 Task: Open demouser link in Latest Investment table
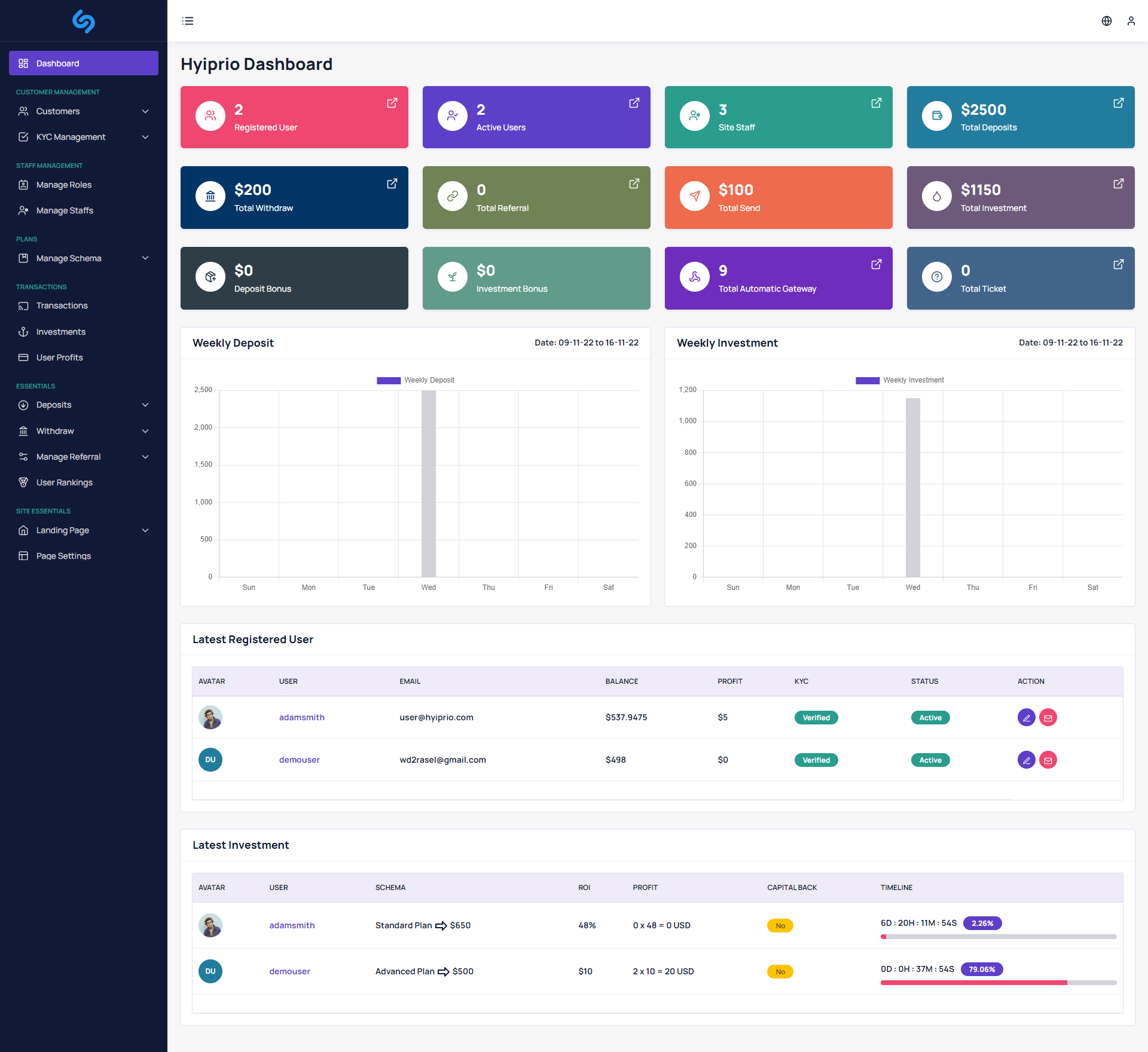point(289,971)
